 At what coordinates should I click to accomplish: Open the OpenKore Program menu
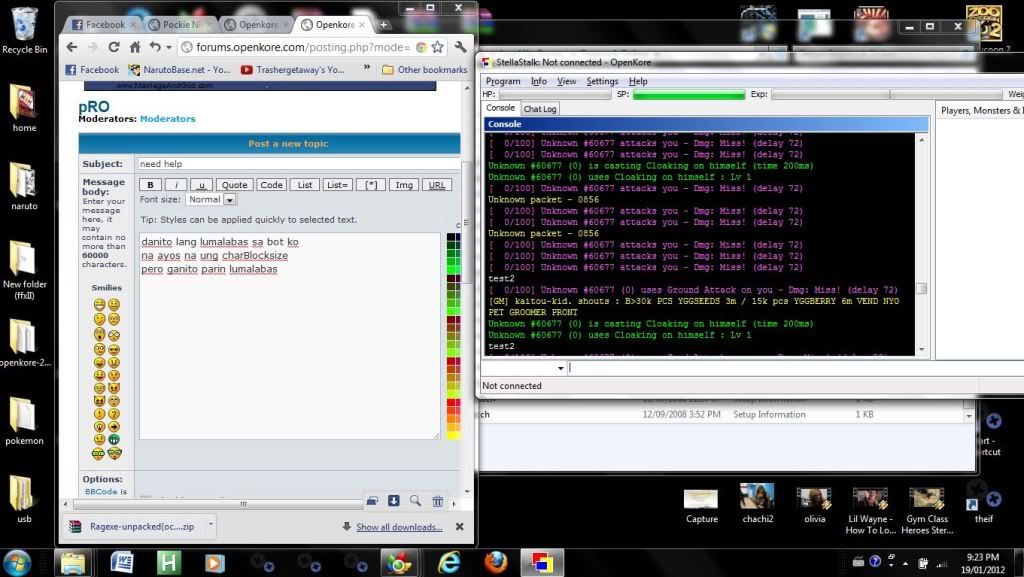tap(503, 81)
